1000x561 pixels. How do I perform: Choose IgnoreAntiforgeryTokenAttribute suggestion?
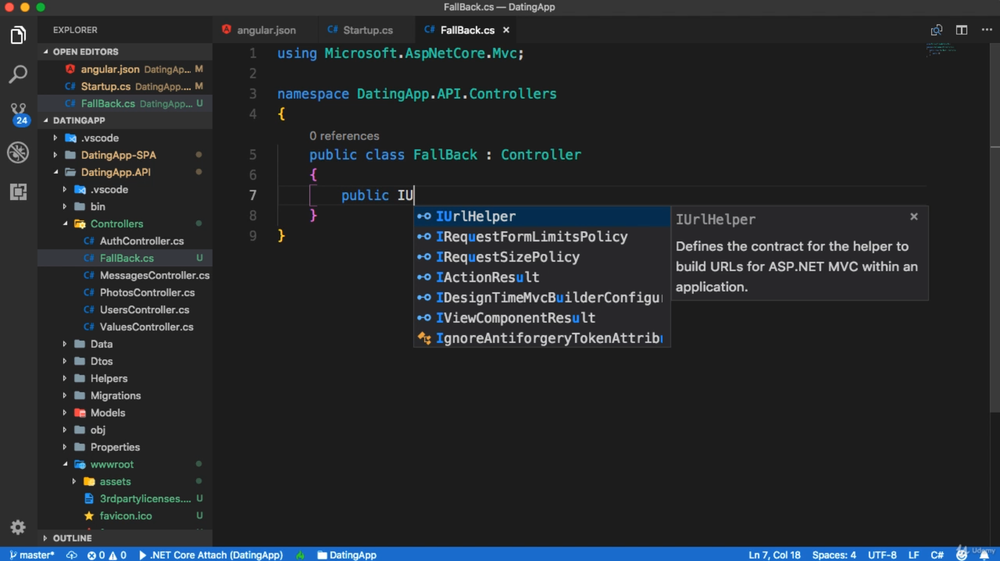542,338
